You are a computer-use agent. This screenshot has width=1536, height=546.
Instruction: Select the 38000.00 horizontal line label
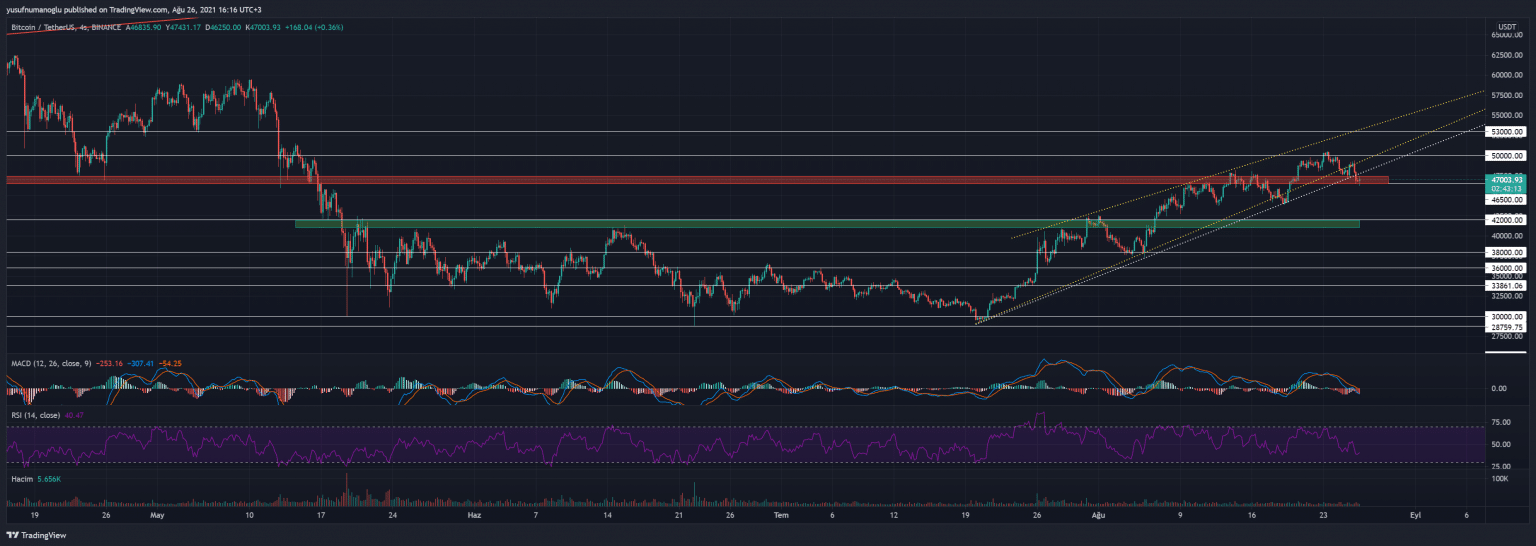click(x=1505, y=252)
